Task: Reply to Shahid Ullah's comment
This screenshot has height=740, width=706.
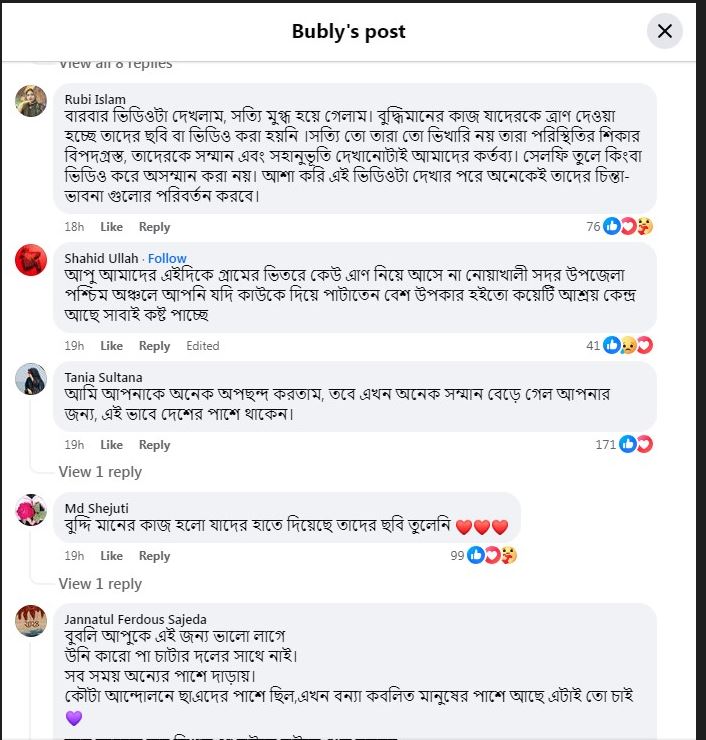Action: 154,346
